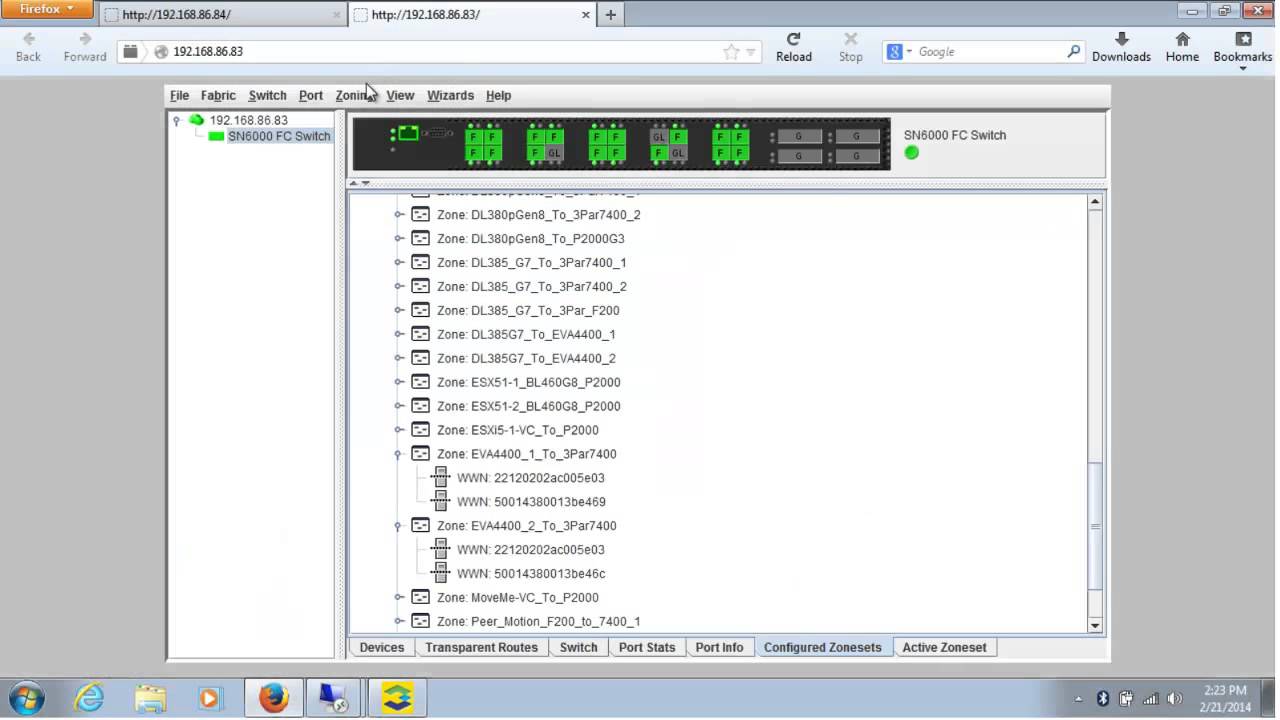Open Windows Start button
The image size is (1280, 720).
pyautogui.click(x=27, y=698)
